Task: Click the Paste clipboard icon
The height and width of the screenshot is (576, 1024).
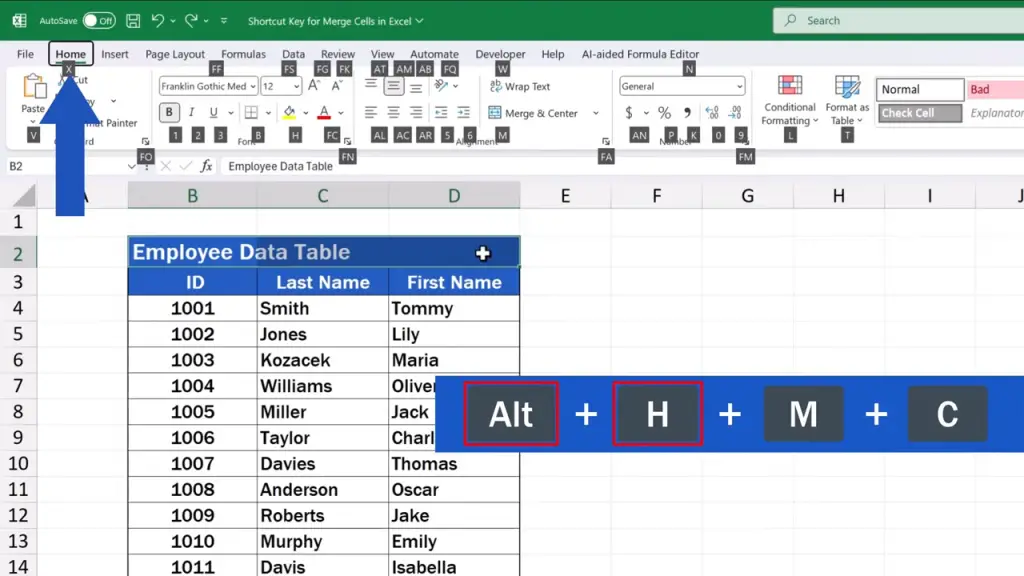Action: click(34, 88)
